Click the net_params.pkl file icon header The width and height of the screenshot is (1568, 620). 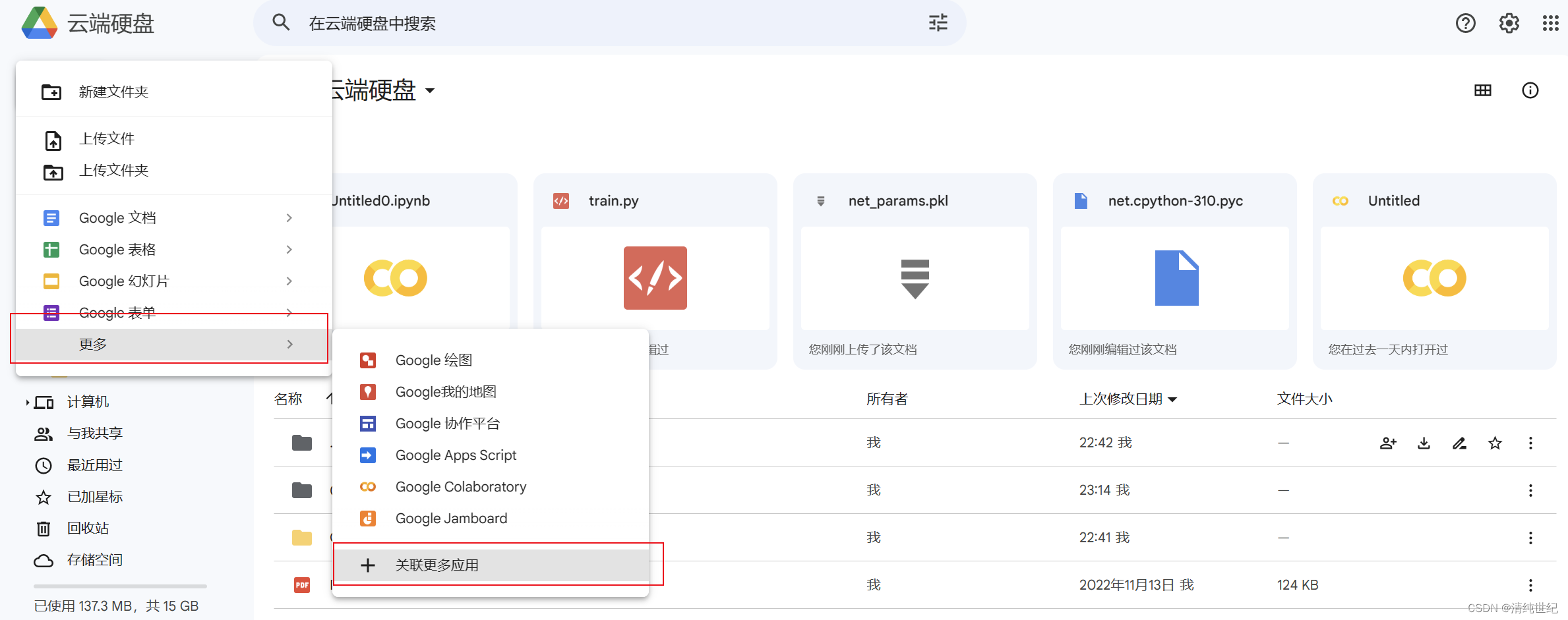click(x=821, y=201)
